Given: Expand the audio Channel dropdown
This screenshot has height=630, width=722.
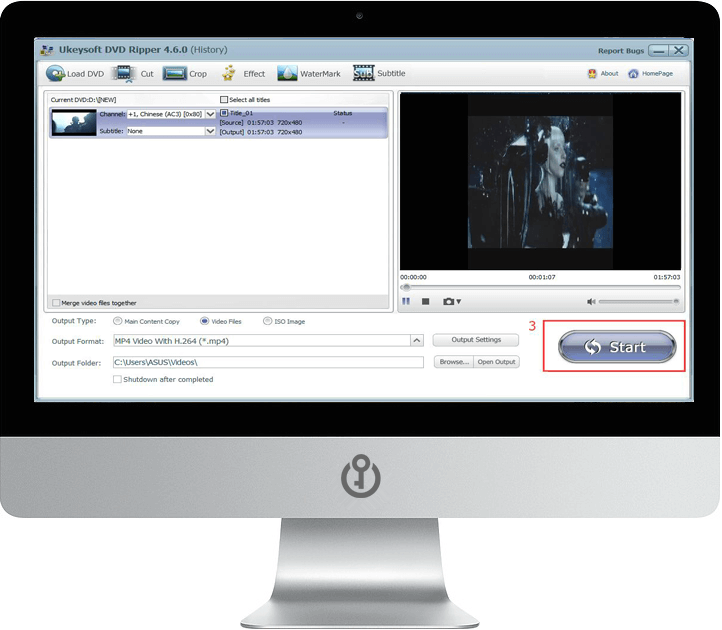Looking at the screenshot, I should click(x=210, y=114).
